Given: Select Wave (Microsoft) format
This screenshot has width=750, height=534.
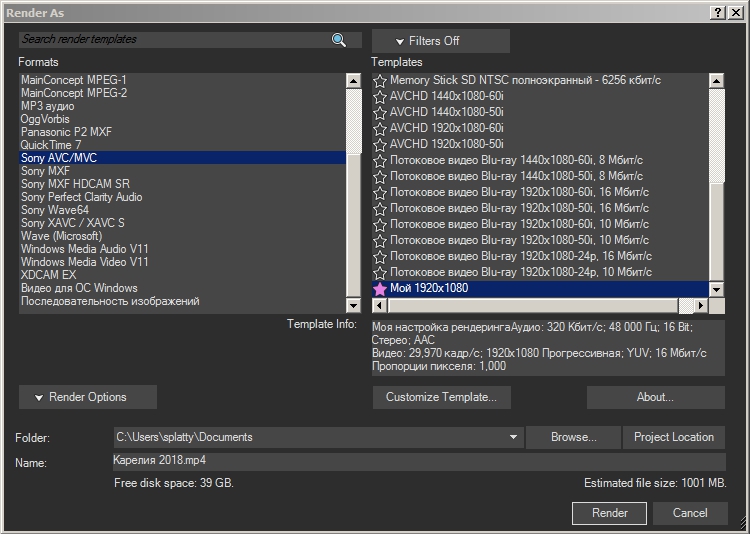Looking at the screenshot, I should point(183,236).
